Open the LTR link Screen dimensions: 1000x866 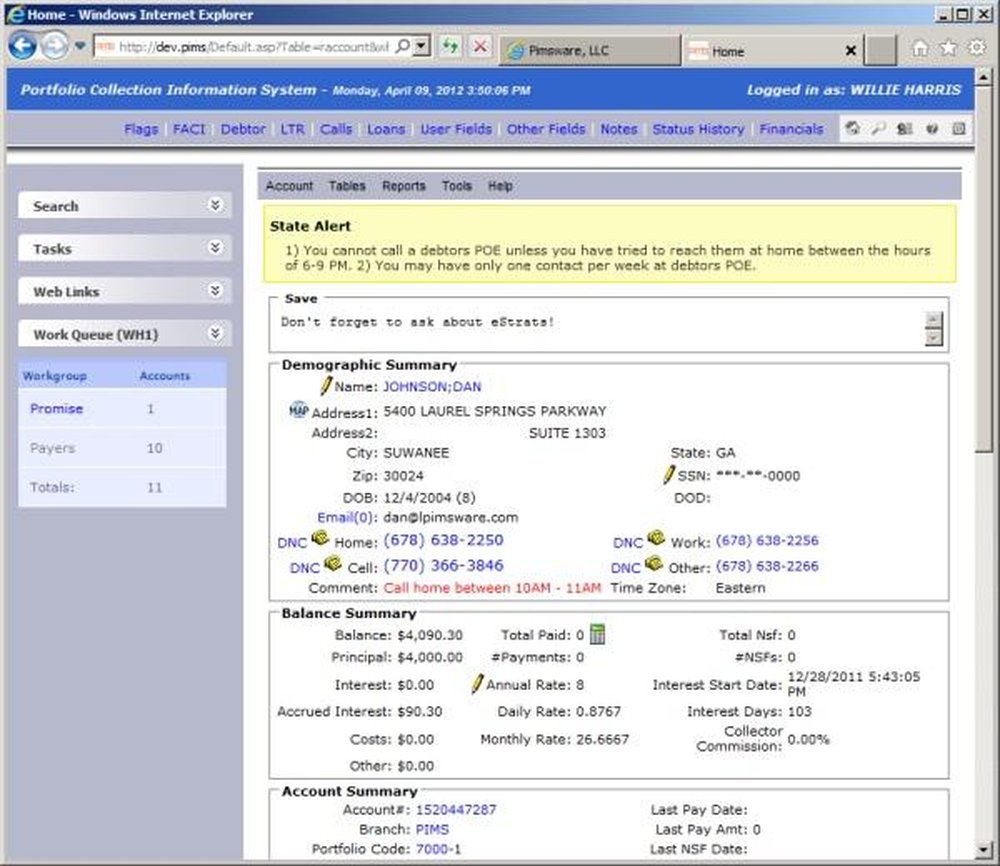tap(293, 129)
